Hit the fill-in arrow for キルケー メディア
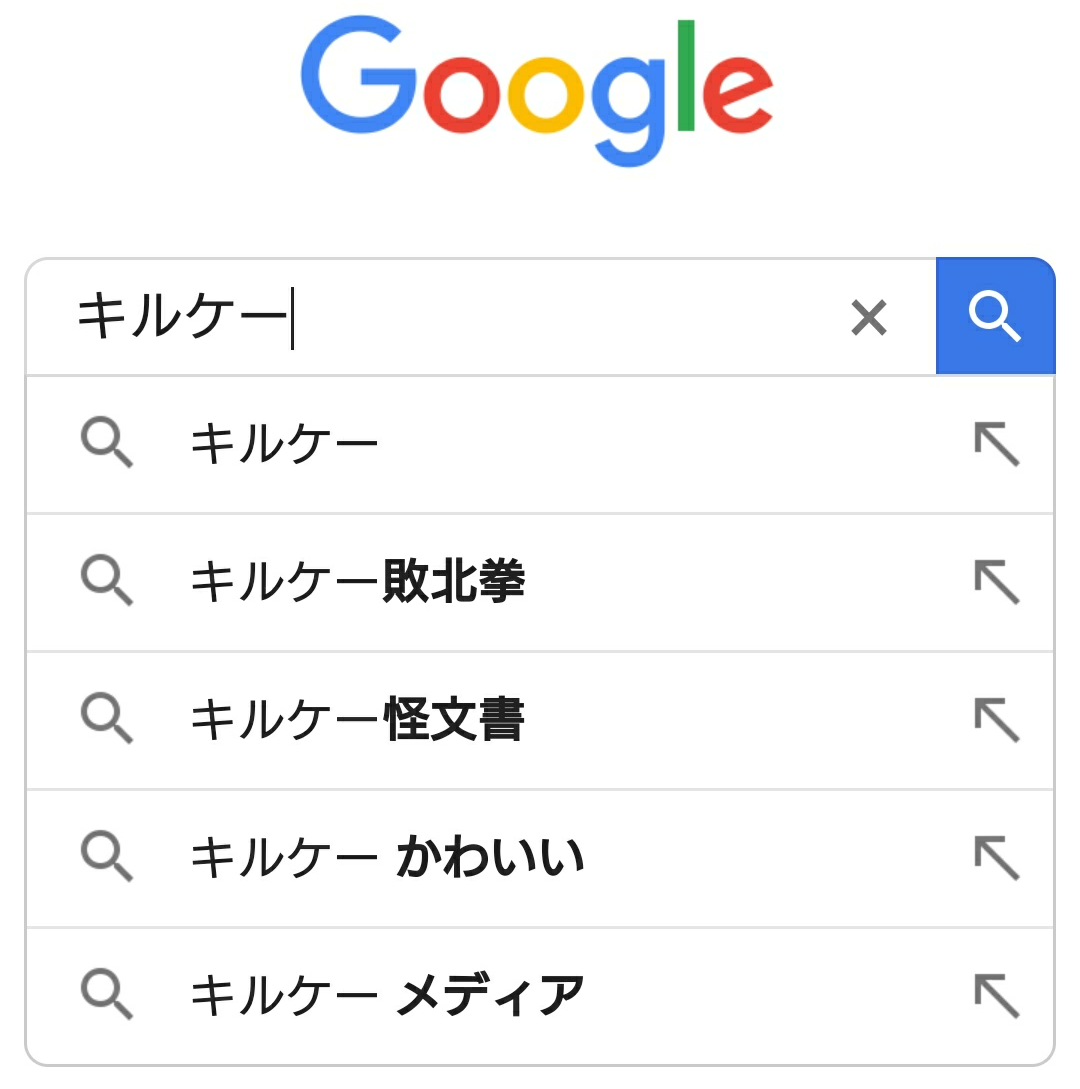Image resolution: width=1080 pixels, height=1089 pixels. click(996, 995)
